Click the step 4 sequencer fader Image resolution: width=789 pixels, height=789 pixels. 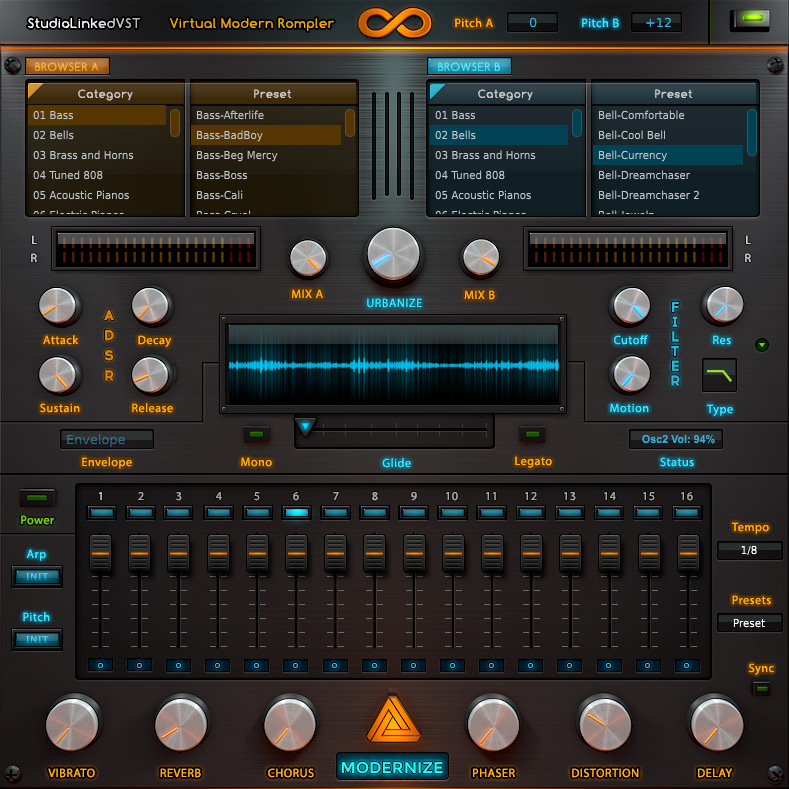click(x=218, y=554)
